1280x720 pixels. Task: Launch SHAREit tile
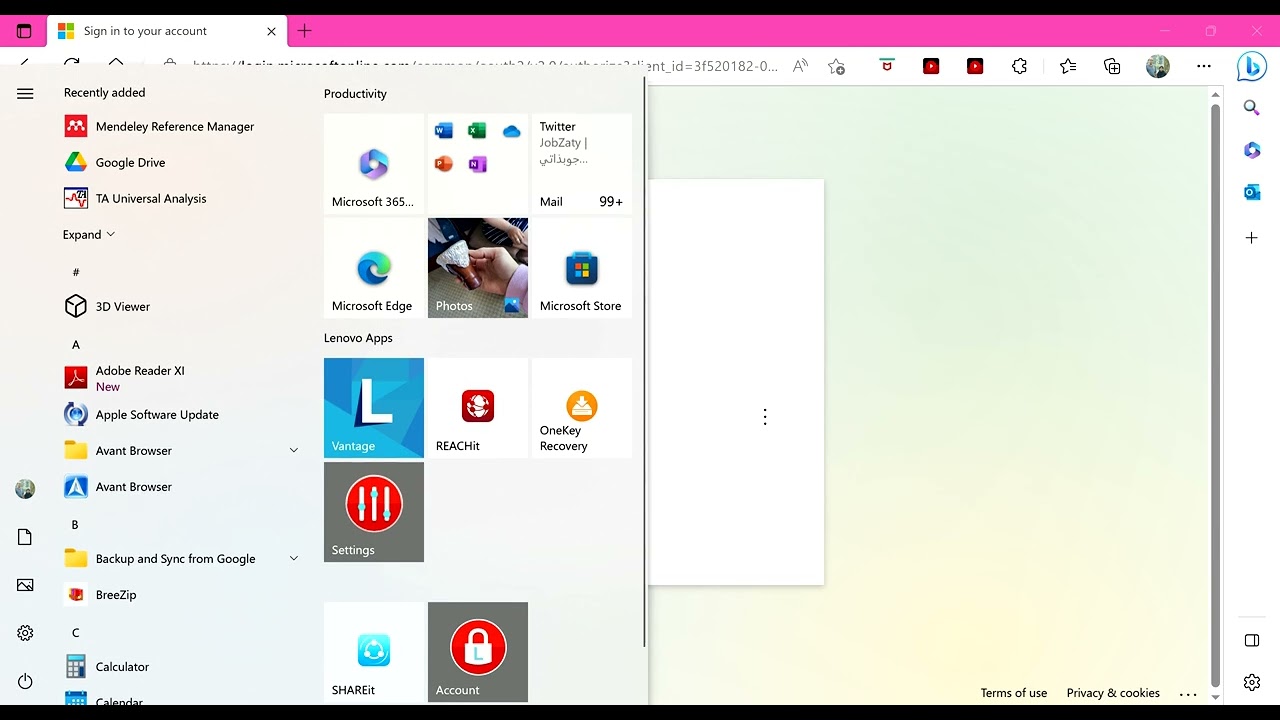click(x=374, y=652)
